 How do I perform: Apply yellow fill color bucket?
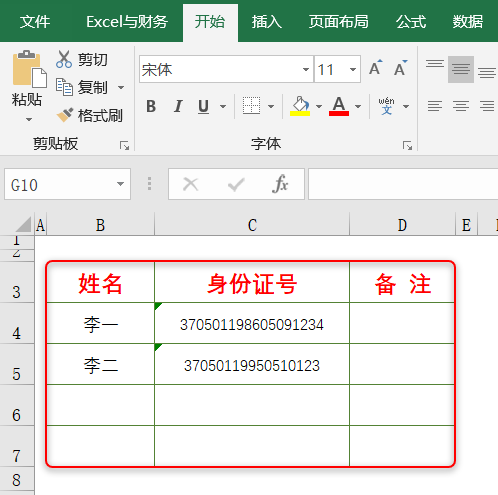[x=300, y=106]
